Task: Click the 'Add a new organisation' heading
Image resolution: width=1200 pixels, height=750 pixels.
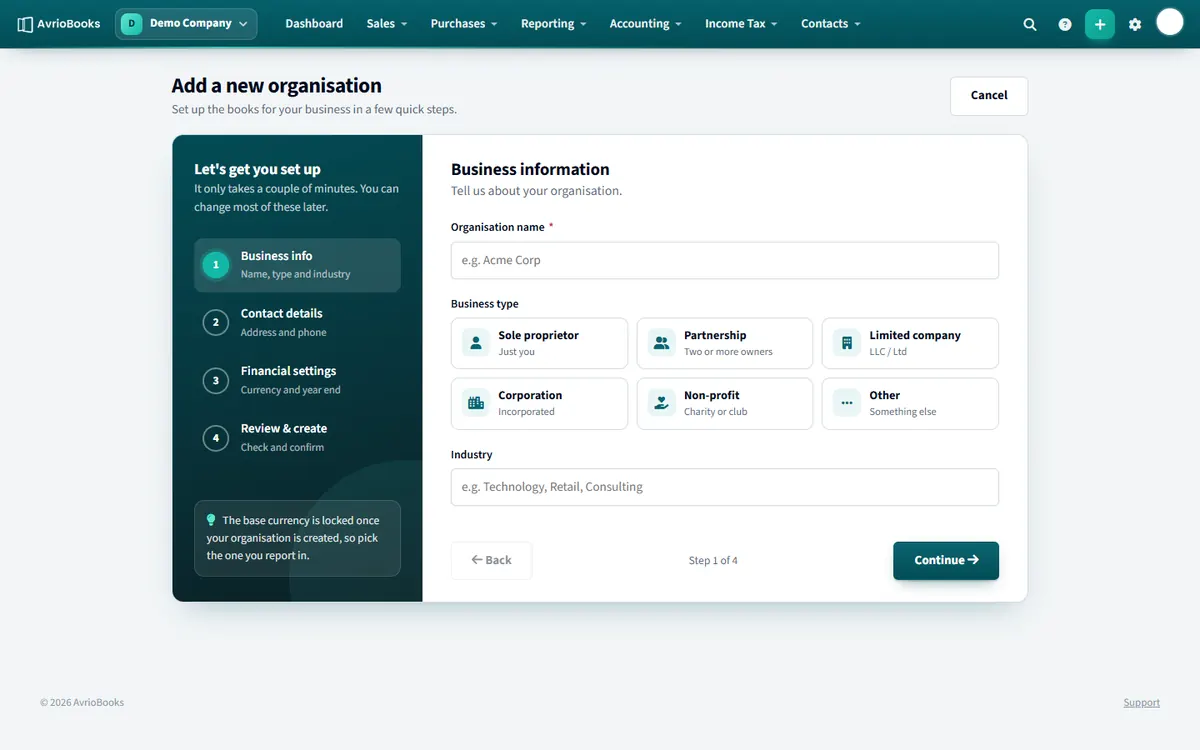Action: coord(277,86)
